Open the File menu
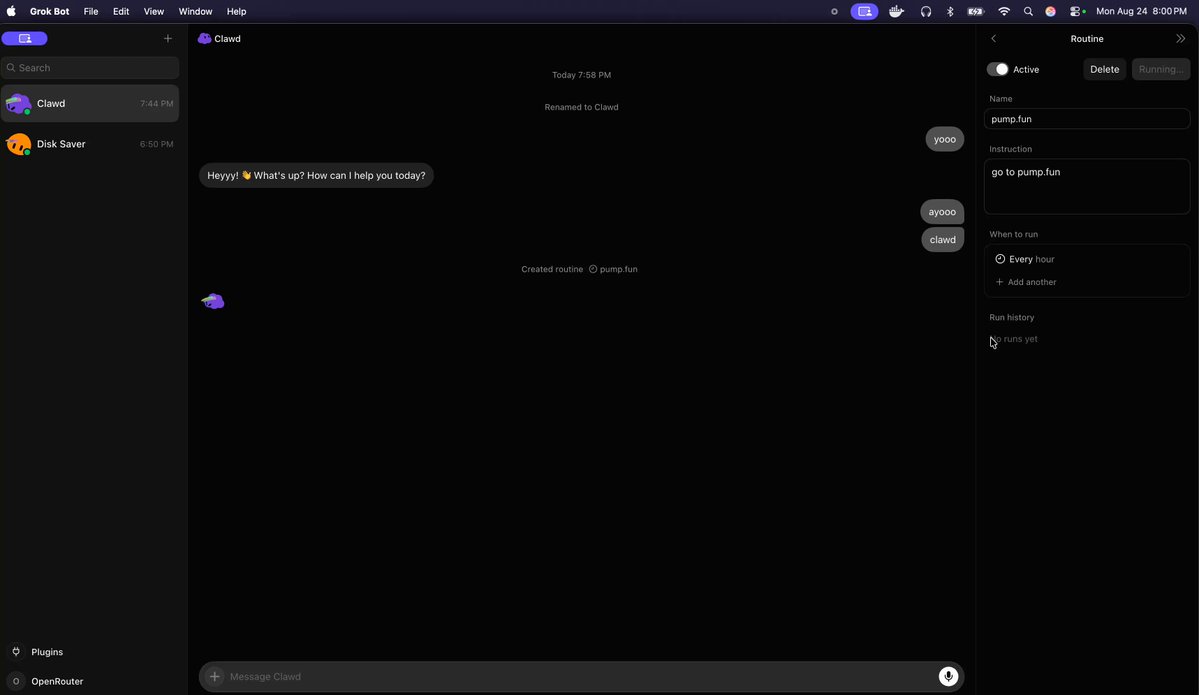Screen dimensions: 1199x695 (x=91, y=11)
